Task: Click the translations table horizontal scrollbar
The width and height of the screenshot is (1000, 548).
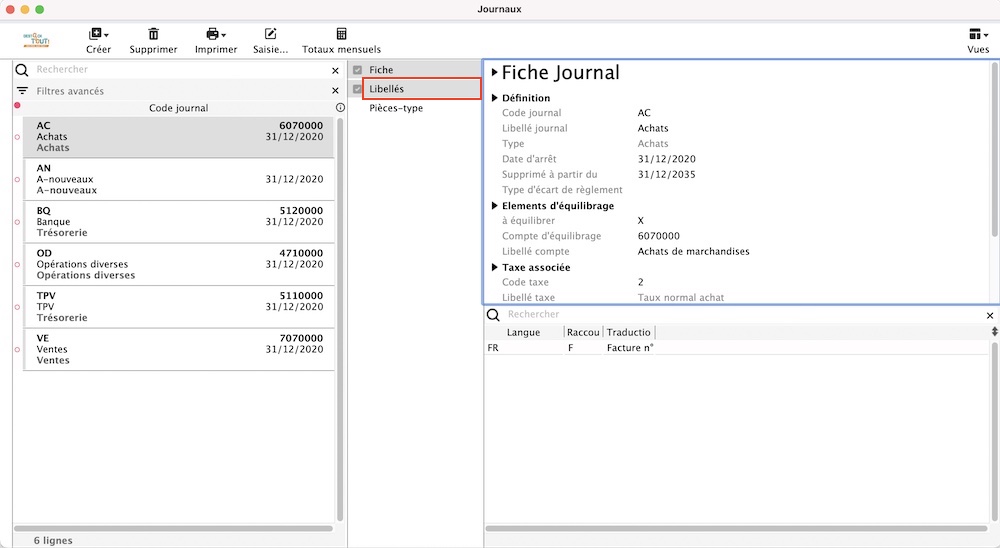Action: click(737, 528)
